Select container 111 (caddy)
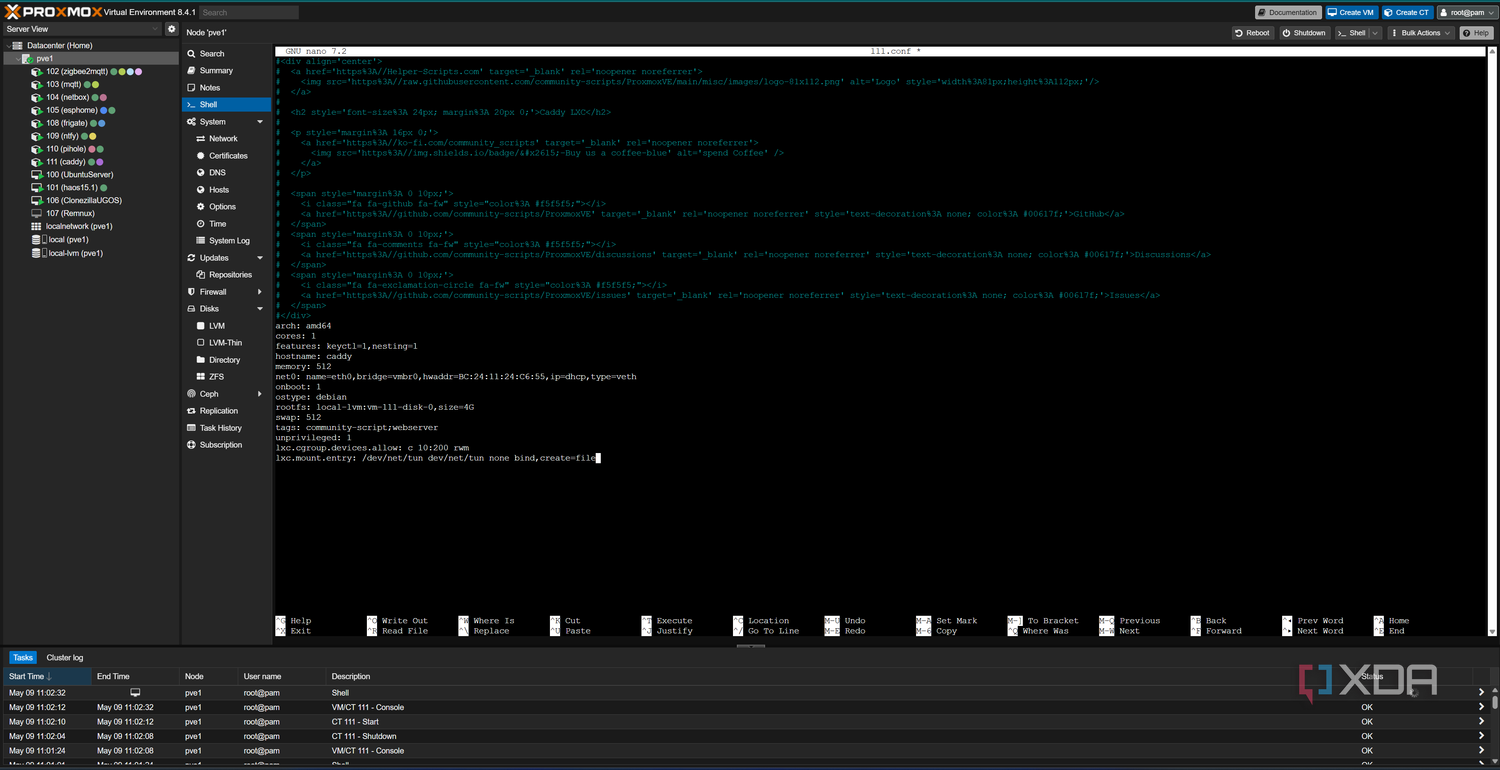This screenshot has height=770, width=1500. (x=66, y=162)
